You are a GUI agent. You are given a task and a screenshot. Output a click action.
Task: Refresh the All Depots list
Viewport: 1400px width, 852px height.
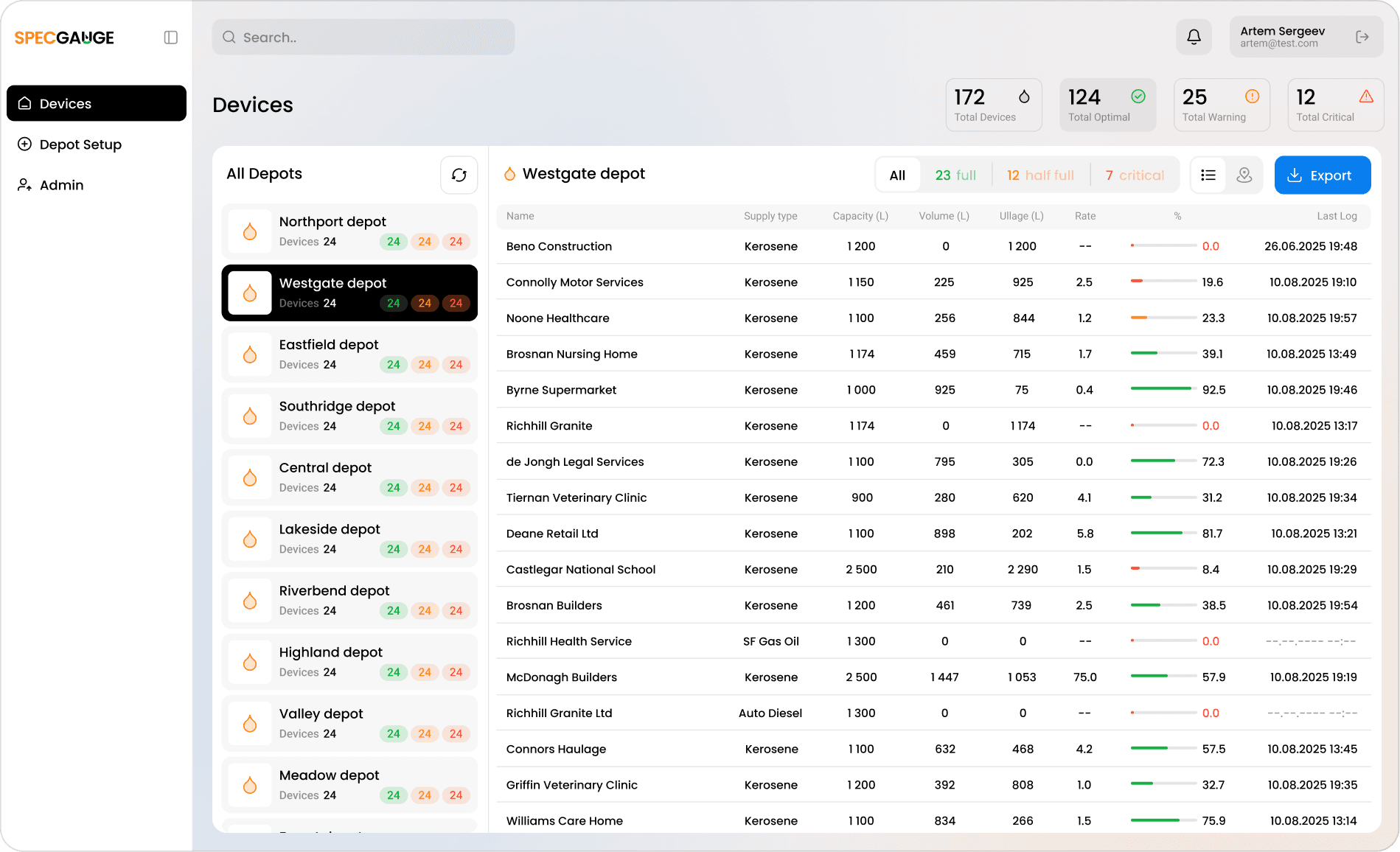click(x=459, y=175)
